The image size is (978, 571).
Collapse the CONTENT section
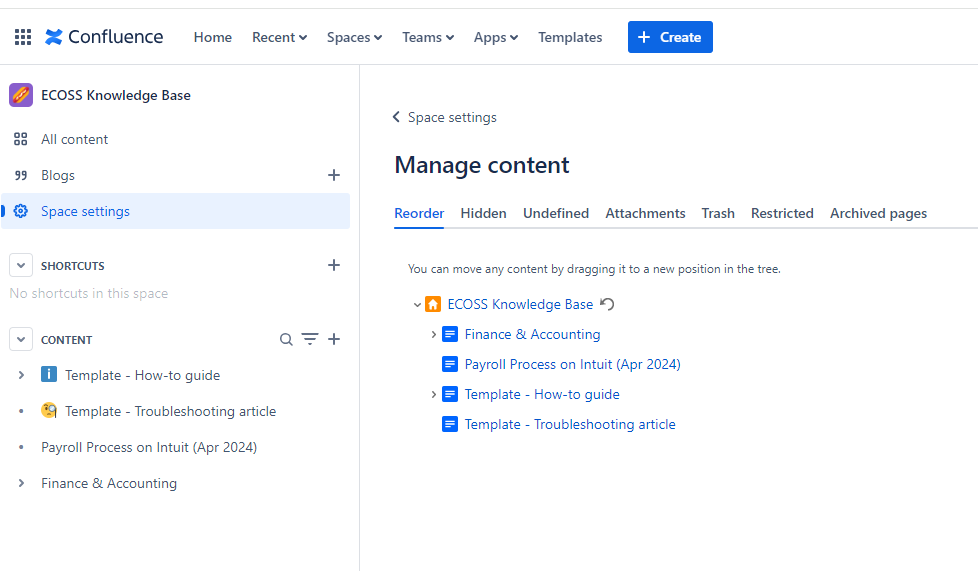coord(21,339)
